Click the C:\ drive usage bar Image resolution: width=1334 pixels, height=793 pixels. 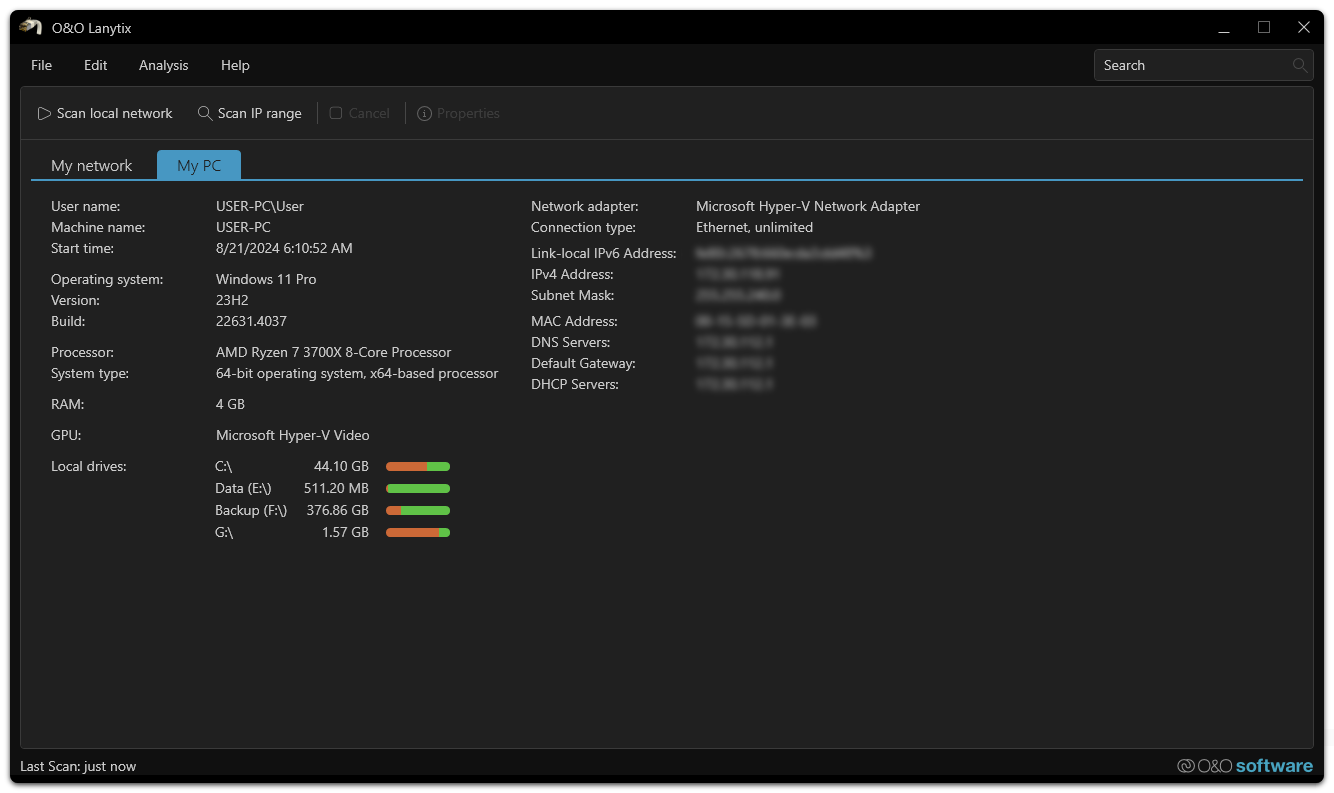418,466
